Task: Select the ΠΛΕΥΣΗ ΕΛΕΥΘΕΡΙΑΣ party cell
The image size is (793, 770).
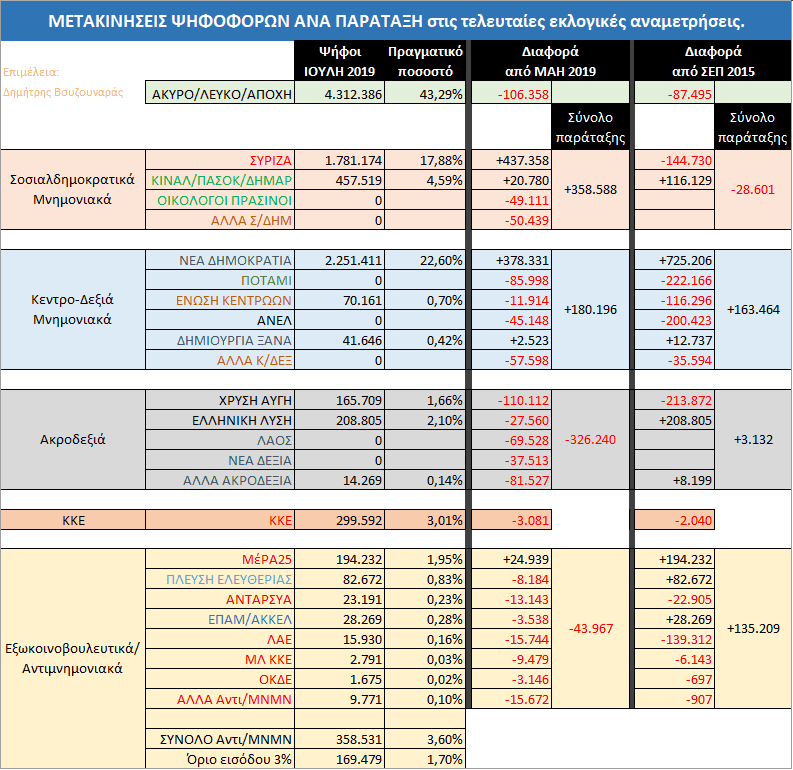Action: [x=220, y=579]
